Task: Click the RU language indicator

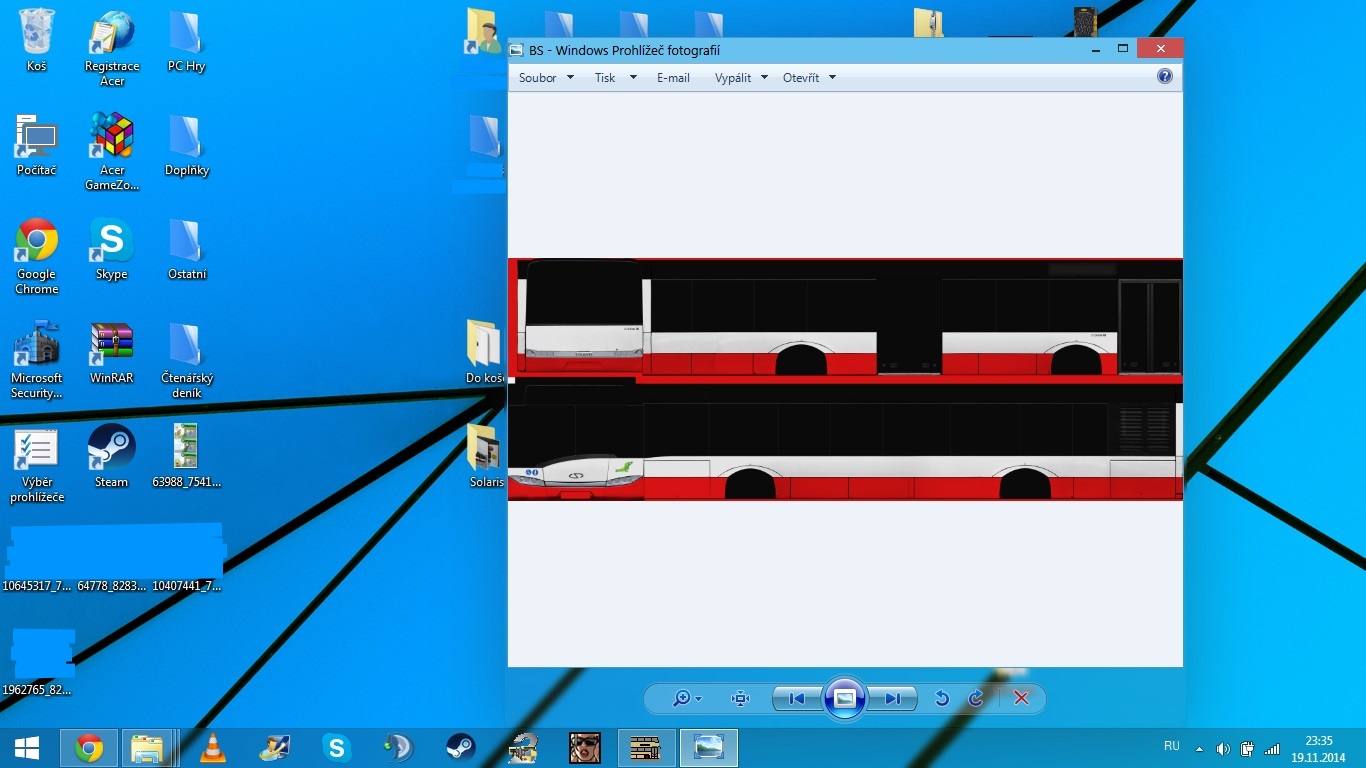Action: pos(1171,746)
